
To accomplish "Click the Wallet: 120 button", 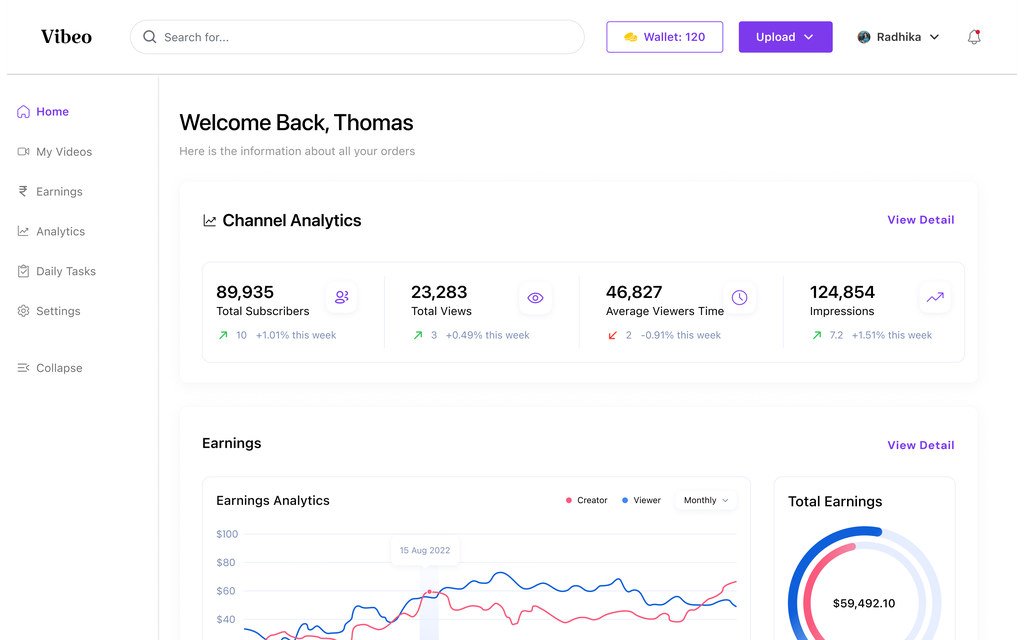I will coord(664,37).
